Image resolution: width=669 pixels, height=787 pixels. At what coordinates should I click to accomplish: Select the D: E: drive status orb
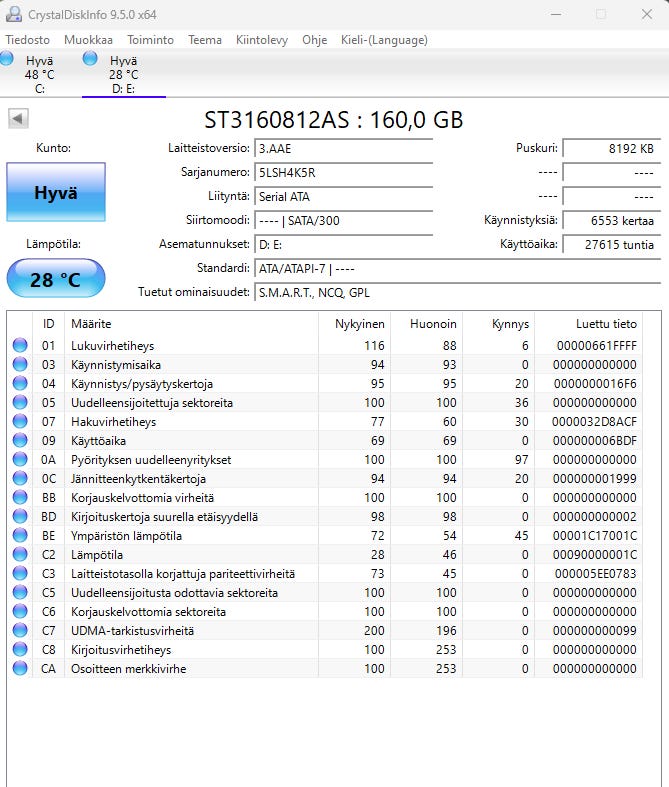(91, 60)
